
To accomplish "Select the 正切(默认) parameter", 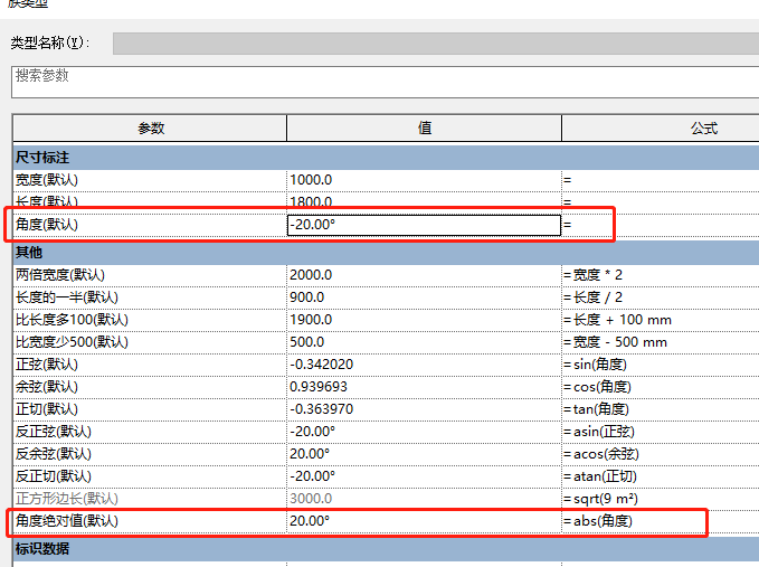I will [47, 410].
